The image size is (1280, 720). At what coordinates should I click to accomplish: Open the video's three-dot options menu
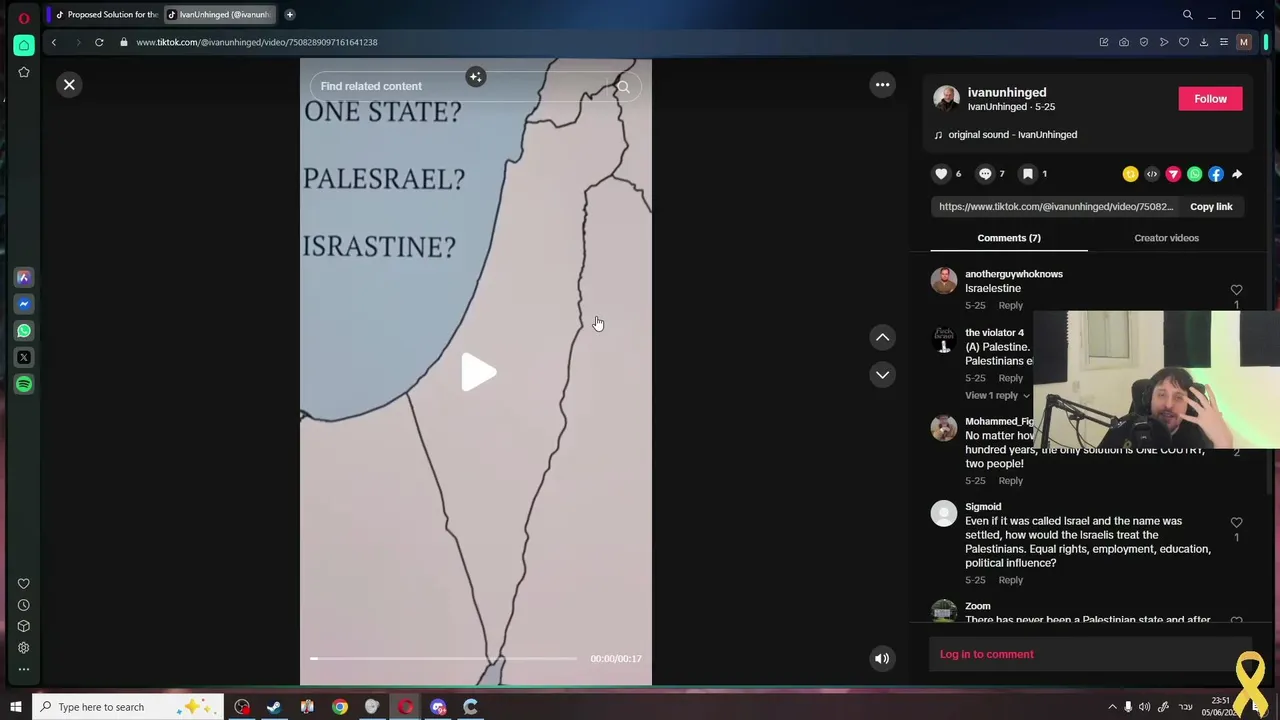[x=882, y=85]
